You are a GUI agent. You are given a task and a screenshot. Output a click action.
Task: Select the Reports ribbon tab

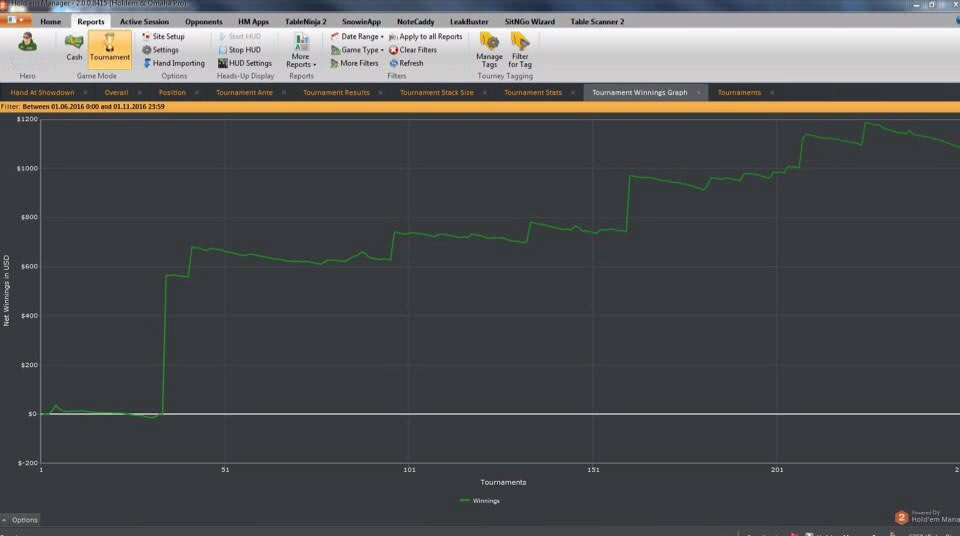91,21
